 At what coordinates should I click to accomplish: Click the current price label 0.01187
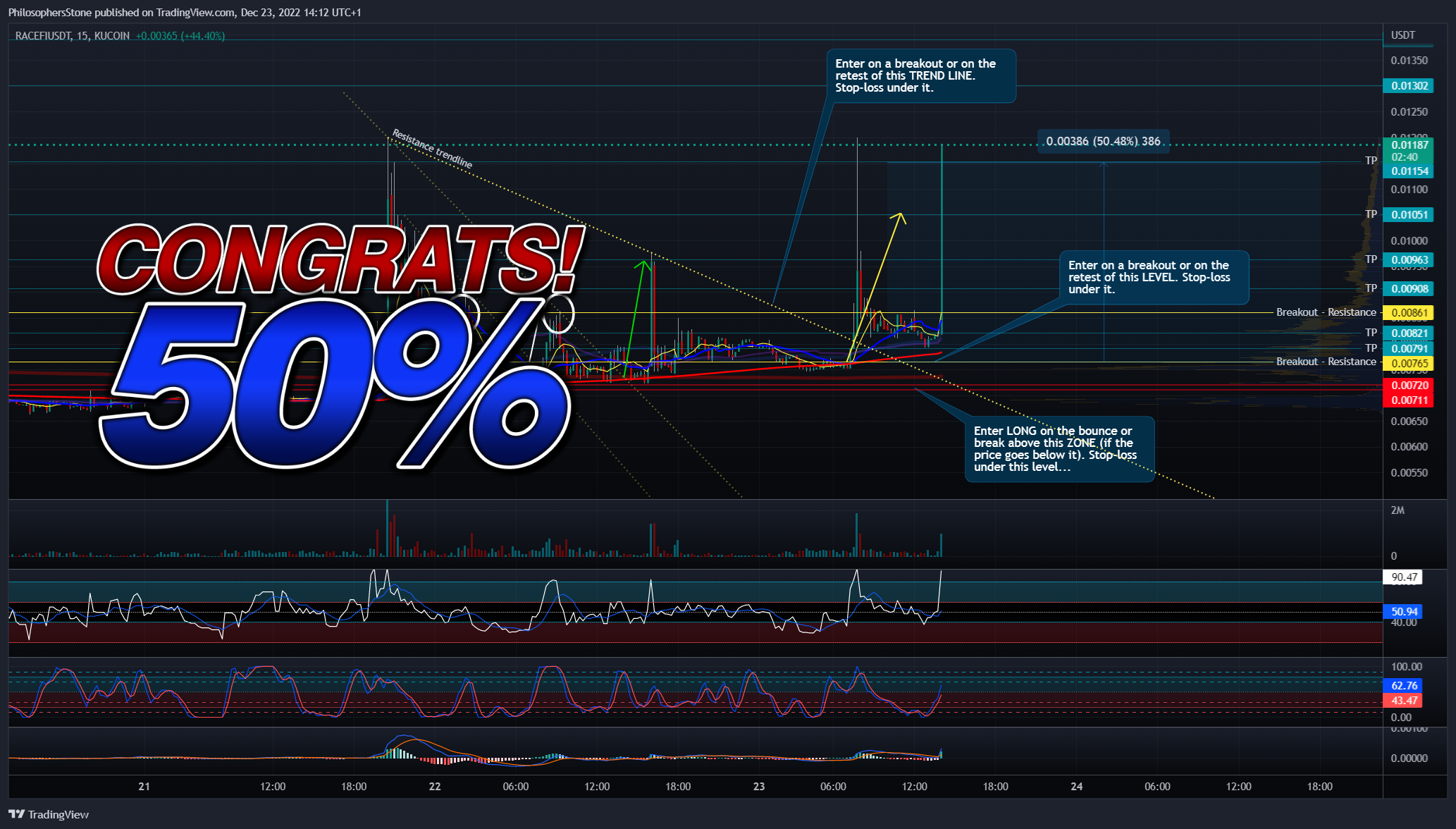click(x=1409, y=145)
